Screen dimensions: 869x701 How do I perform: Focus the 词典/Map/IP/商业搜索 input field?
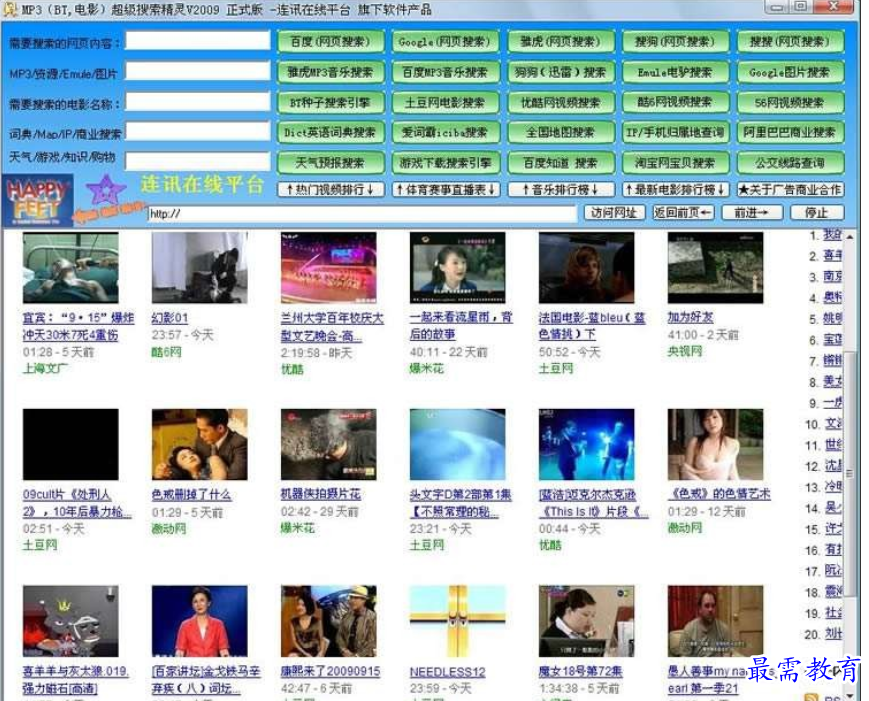[x=198, y=131]
